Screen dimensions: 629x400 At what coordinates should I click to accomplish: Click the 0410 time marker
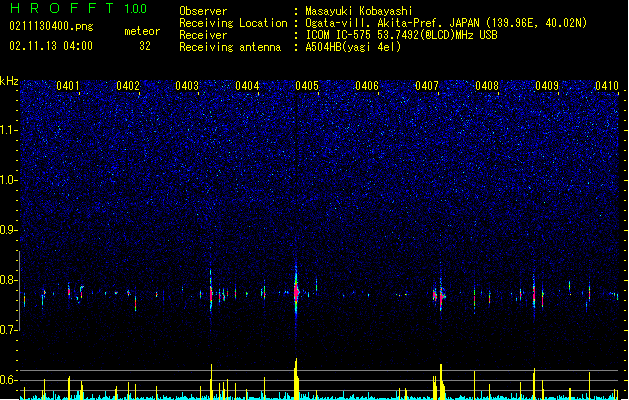(607, 86)
